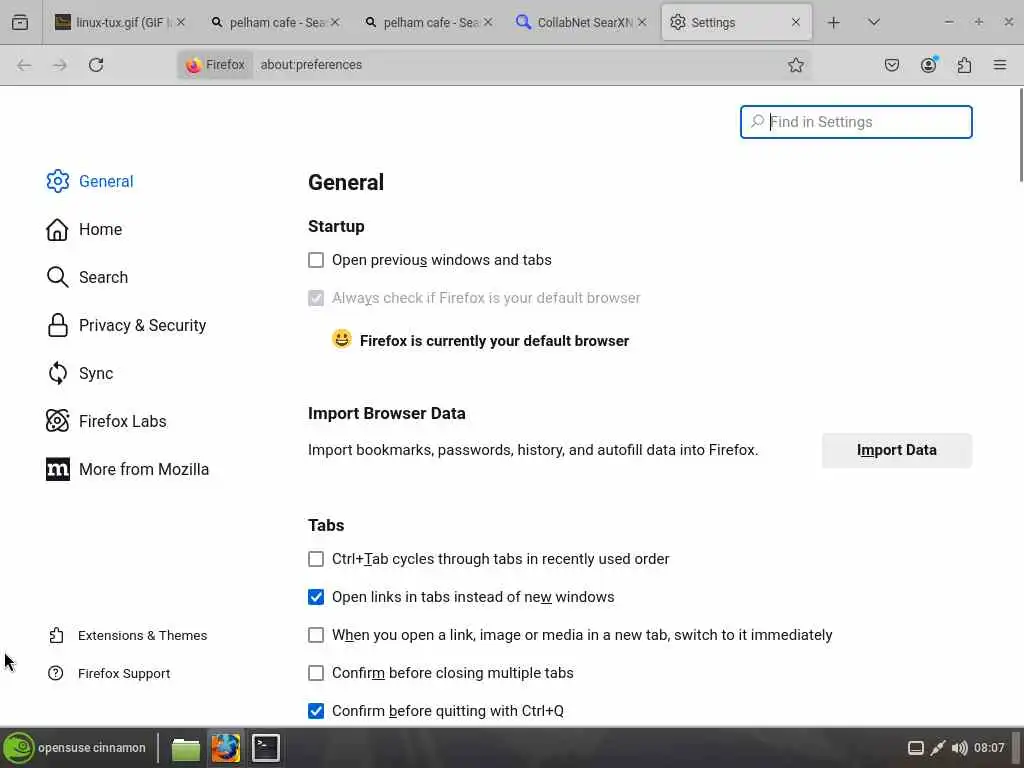
Task: Click the page vertical scrollbar thumb
Action: pyautogui.click(x=1020, y=135)
